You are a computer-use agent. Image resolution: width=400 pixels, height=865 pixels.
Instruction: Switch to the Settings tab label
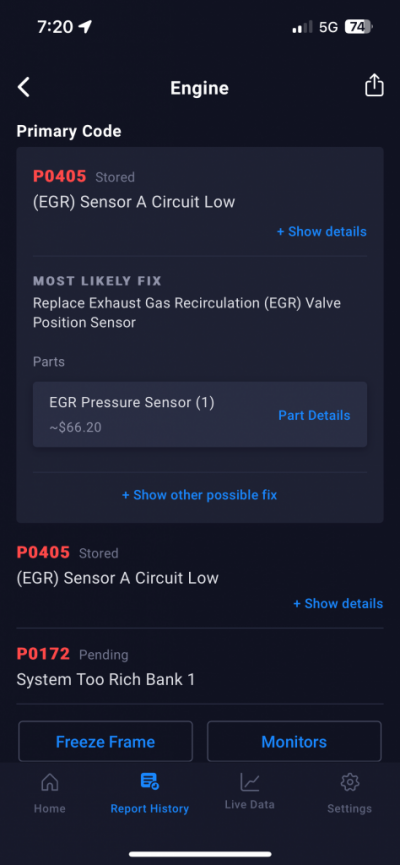349,809
